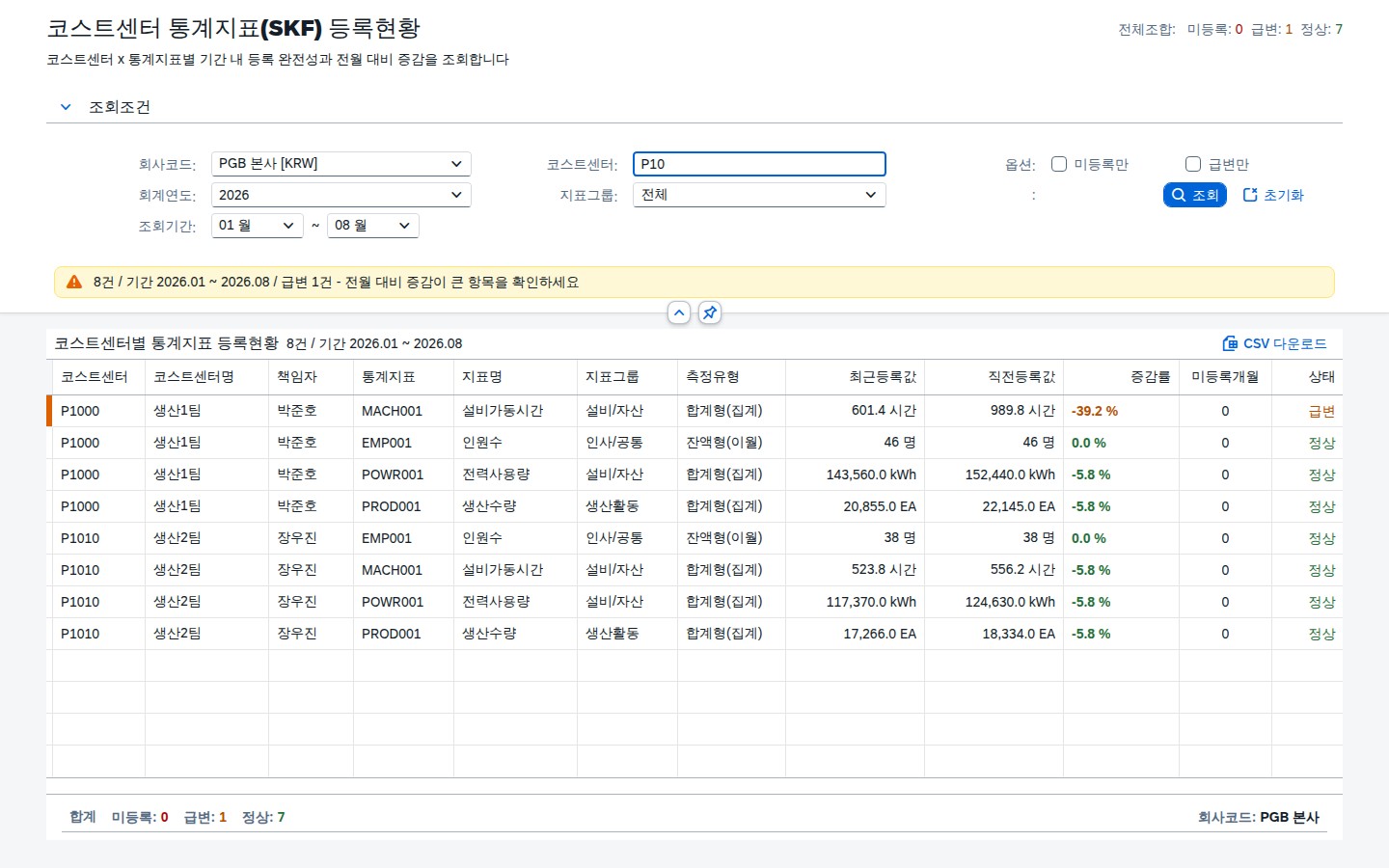This screenshot has height=868, width=1389.
Task: Click the 초기화 reset icon
Action: tap(1250, 195)
